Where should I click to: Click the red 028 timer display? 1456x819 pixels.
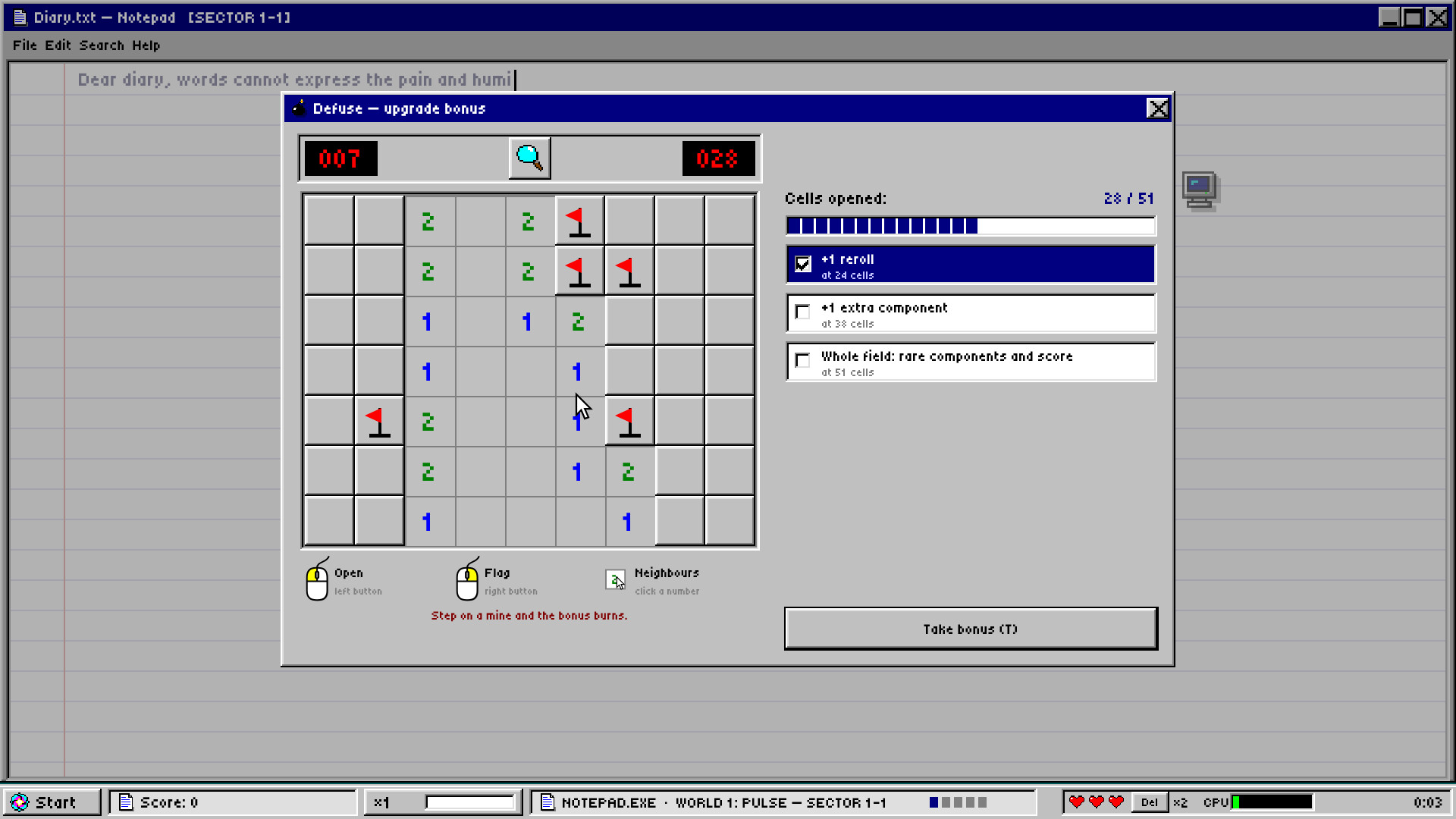tap(718, 158)
